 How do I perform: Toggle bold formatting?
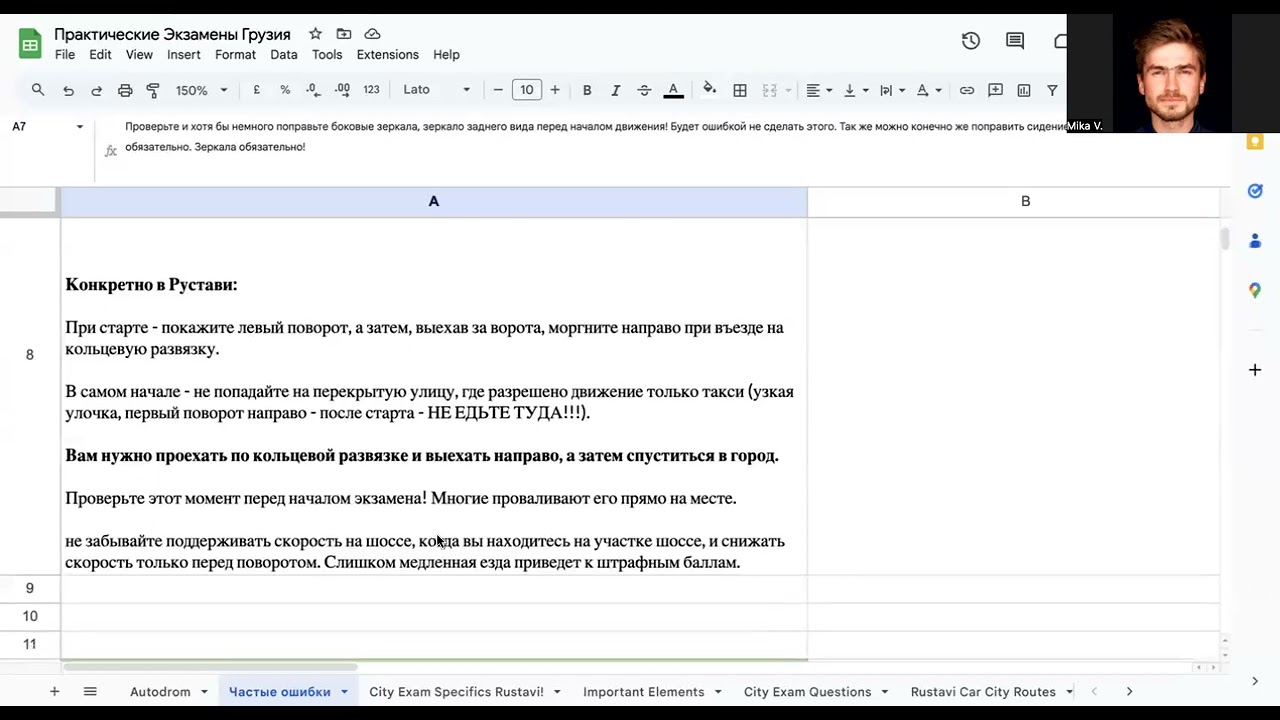click(587, 90)
